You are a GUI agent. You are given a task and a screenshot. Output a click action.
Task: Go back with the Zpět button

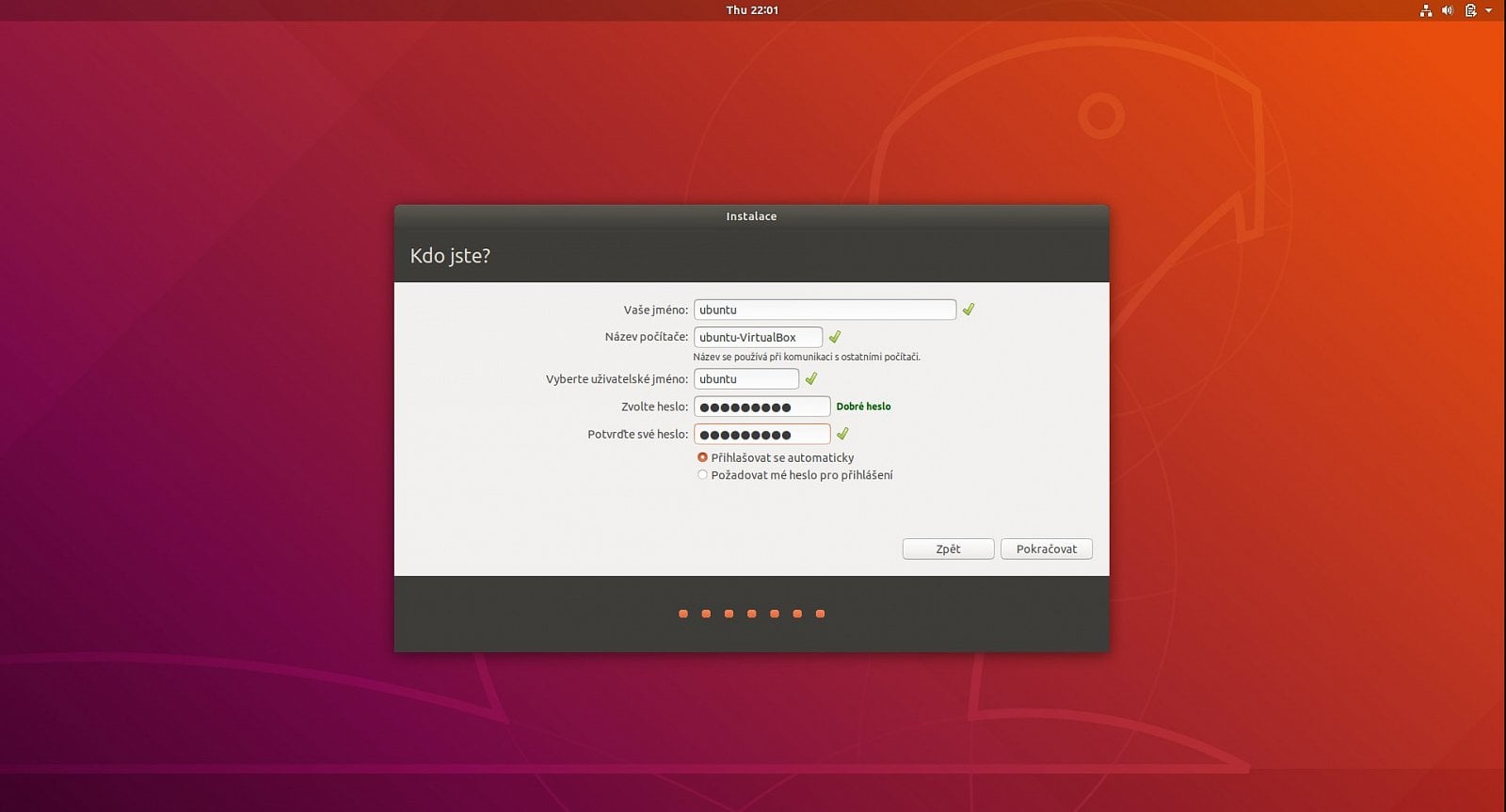(x=948, y=549)
